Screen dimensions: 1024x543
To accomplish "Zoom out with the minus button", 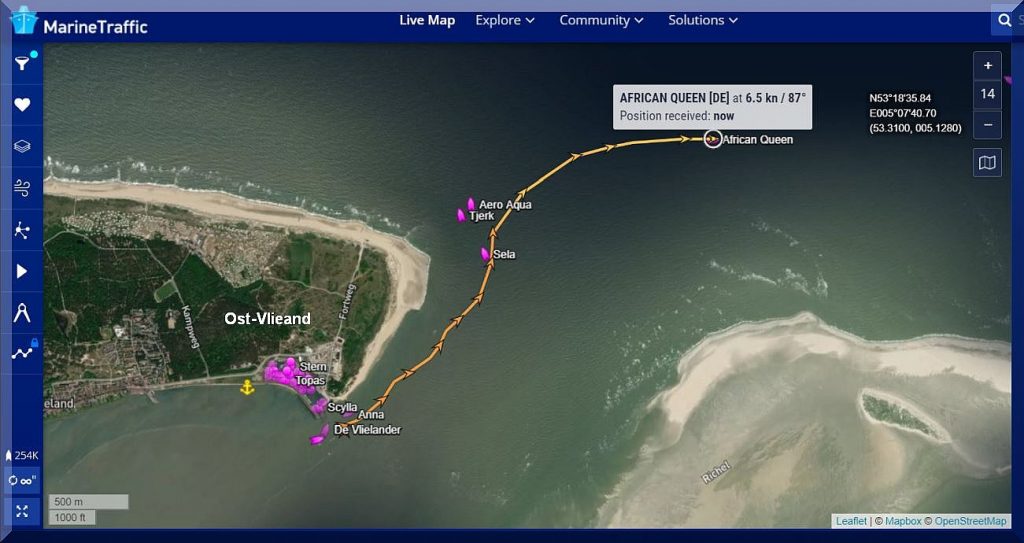I will coord(987,125).
